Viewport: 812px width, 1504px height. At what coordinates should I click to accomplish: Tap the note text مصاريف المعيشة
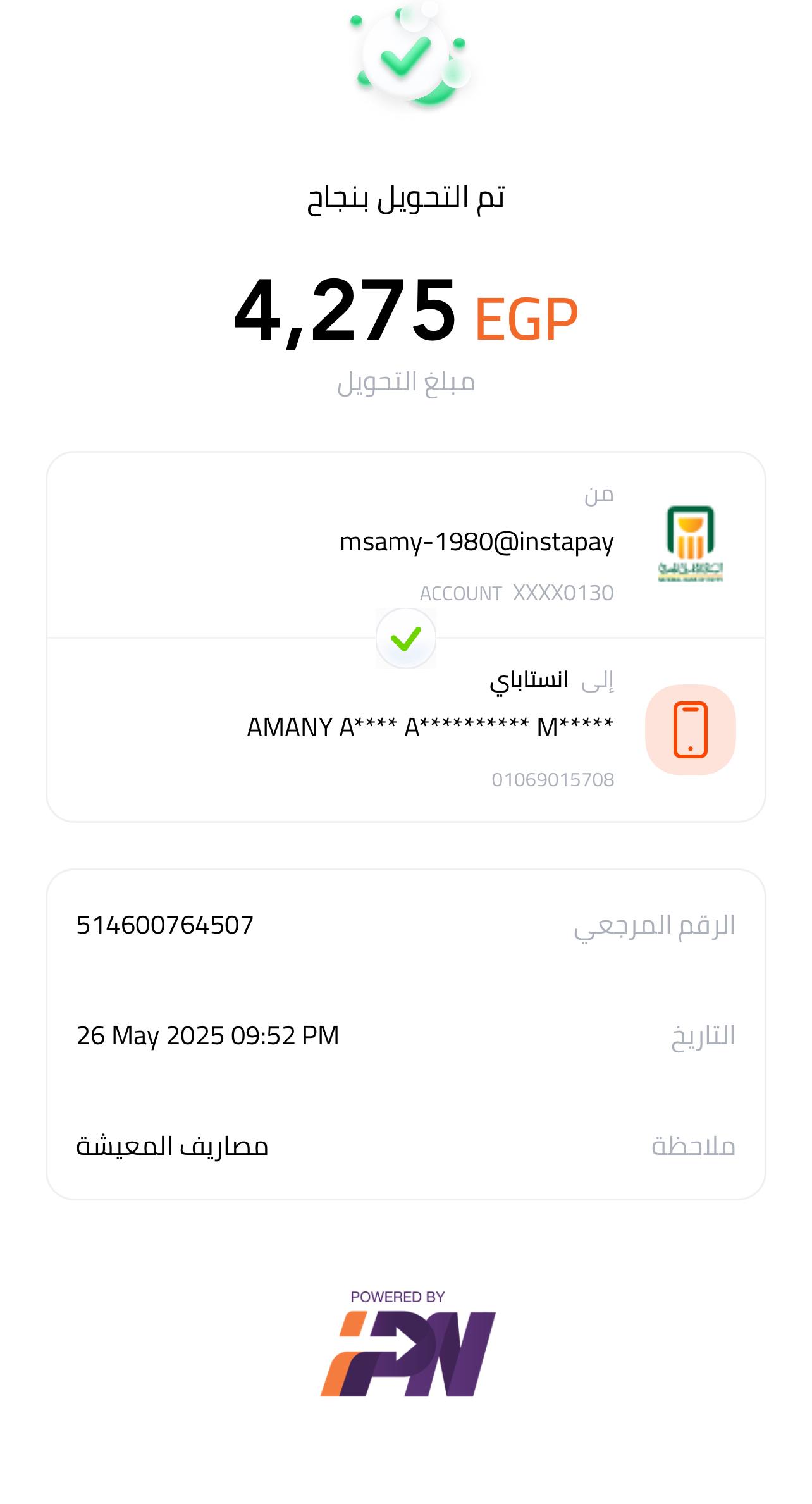point(173,1146)
